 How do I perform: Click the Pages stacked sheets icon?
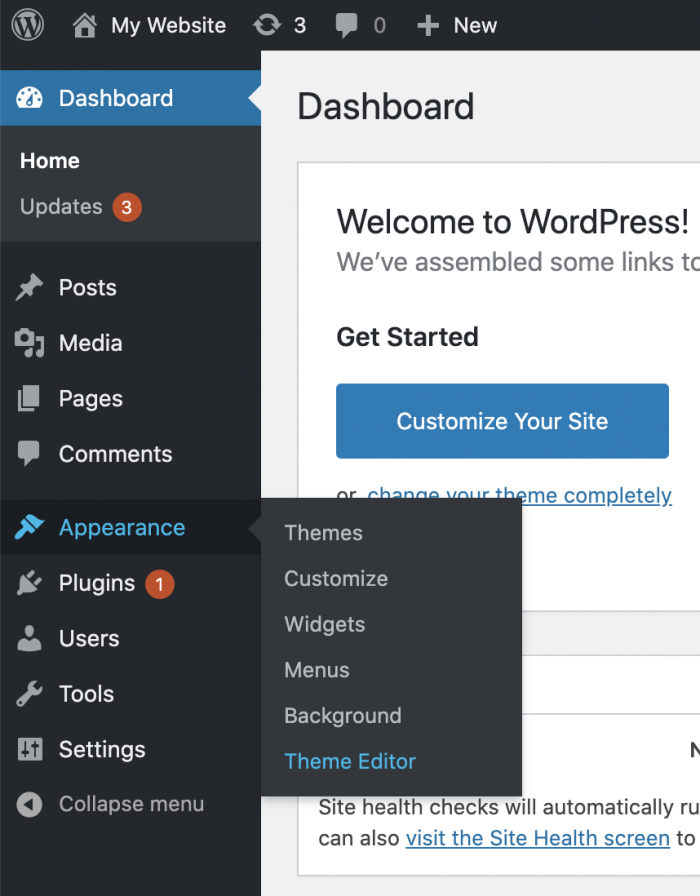click(29, 398)
